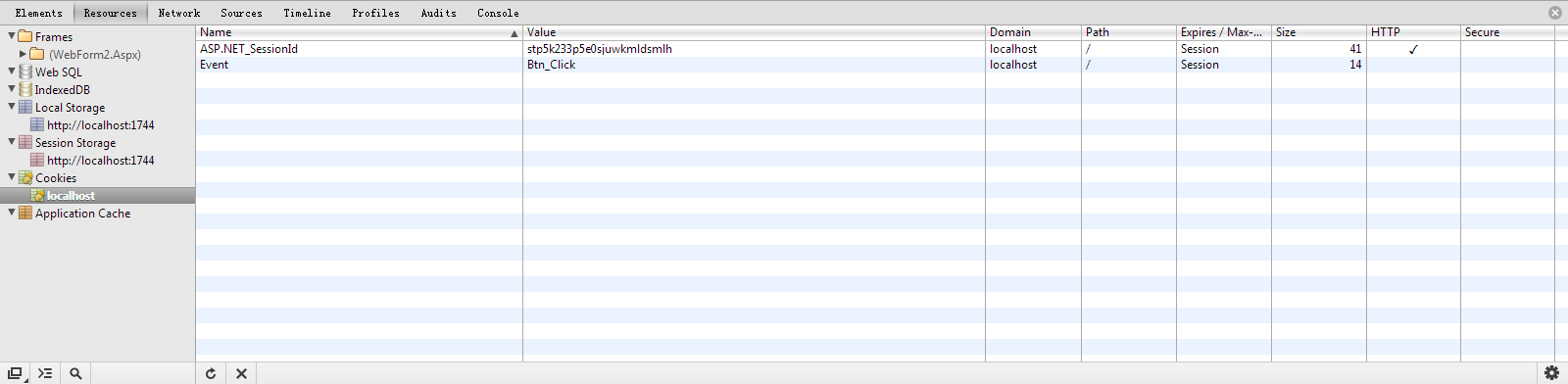Select localhost under Cookies
This screenshot has width=1568, height=384.
pyautogui.click(x=71, y=195)
